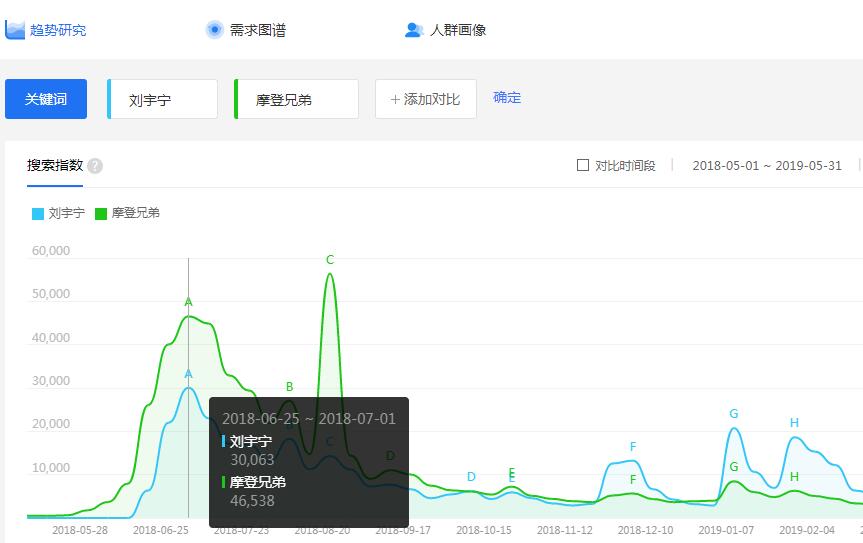Viewport: 863px width, 543px height.
Task: Click the green B marker on chart
Action: (x=290, y=387)
